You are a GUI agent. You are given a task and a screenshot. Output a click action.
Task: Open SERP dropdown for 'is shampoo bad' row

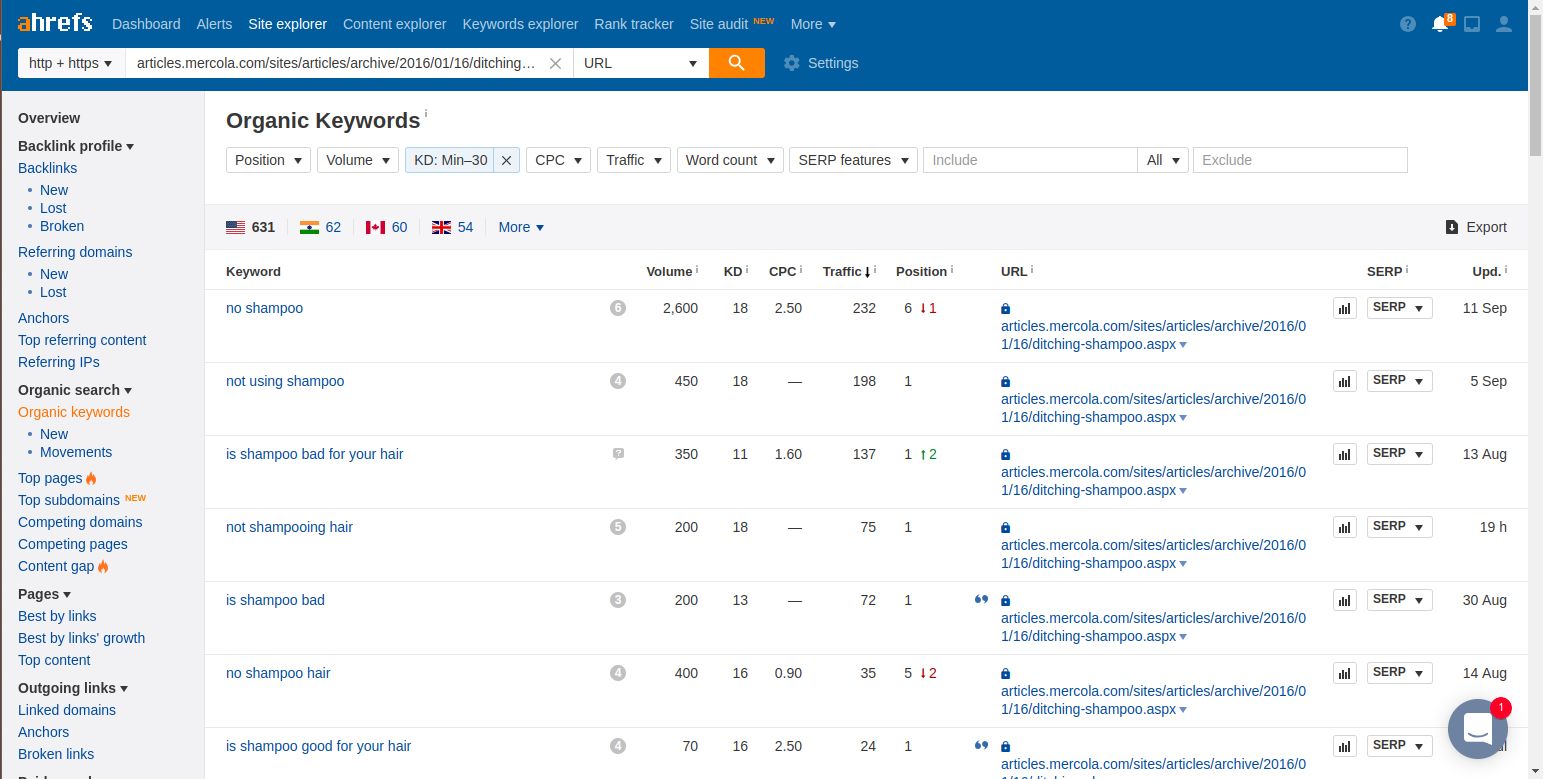pyautogui.click(x=1399, y=600)
